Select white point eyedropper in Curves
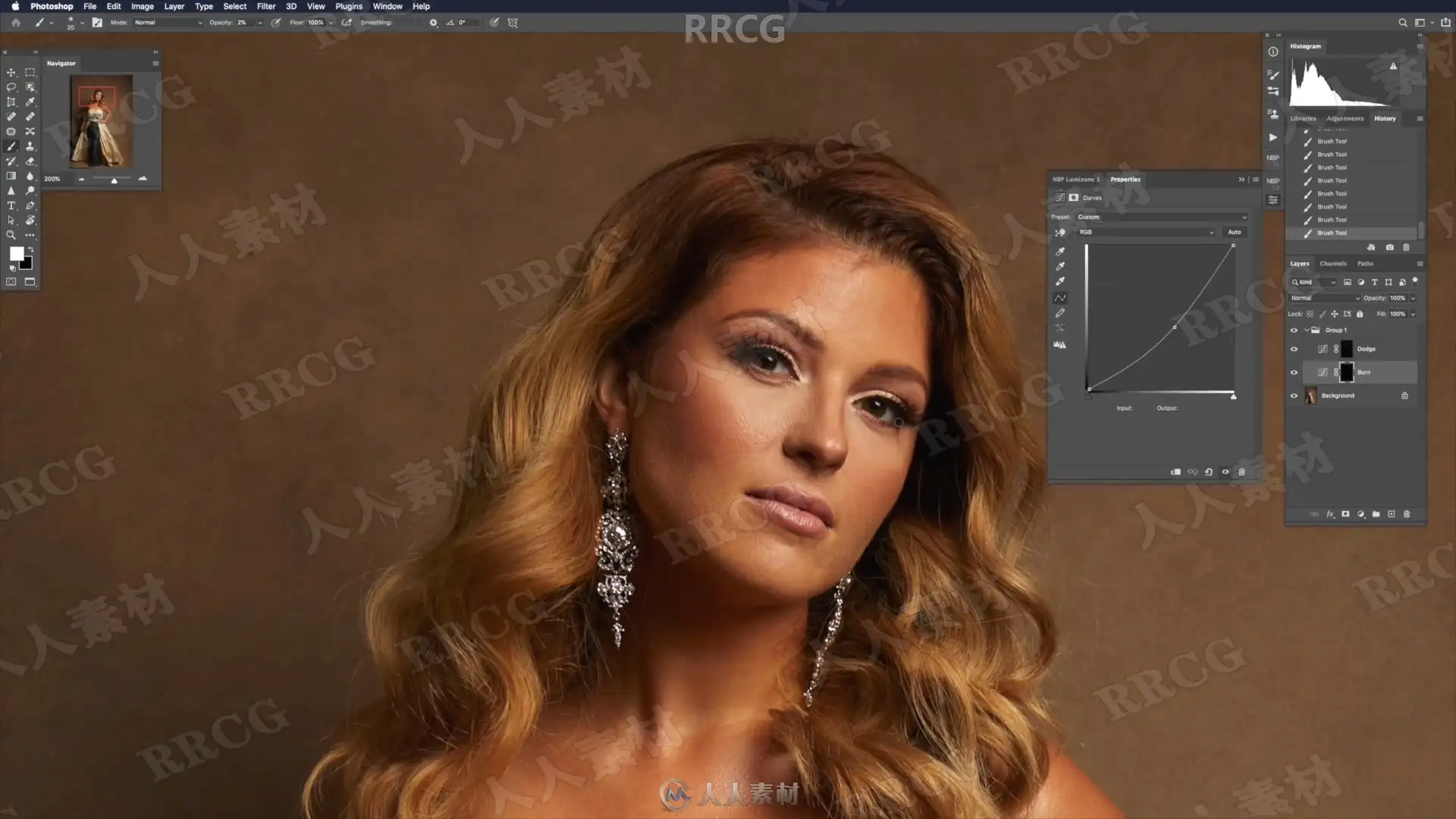The width and height of the screenshot is (1456, 819). coord(1060,281)
